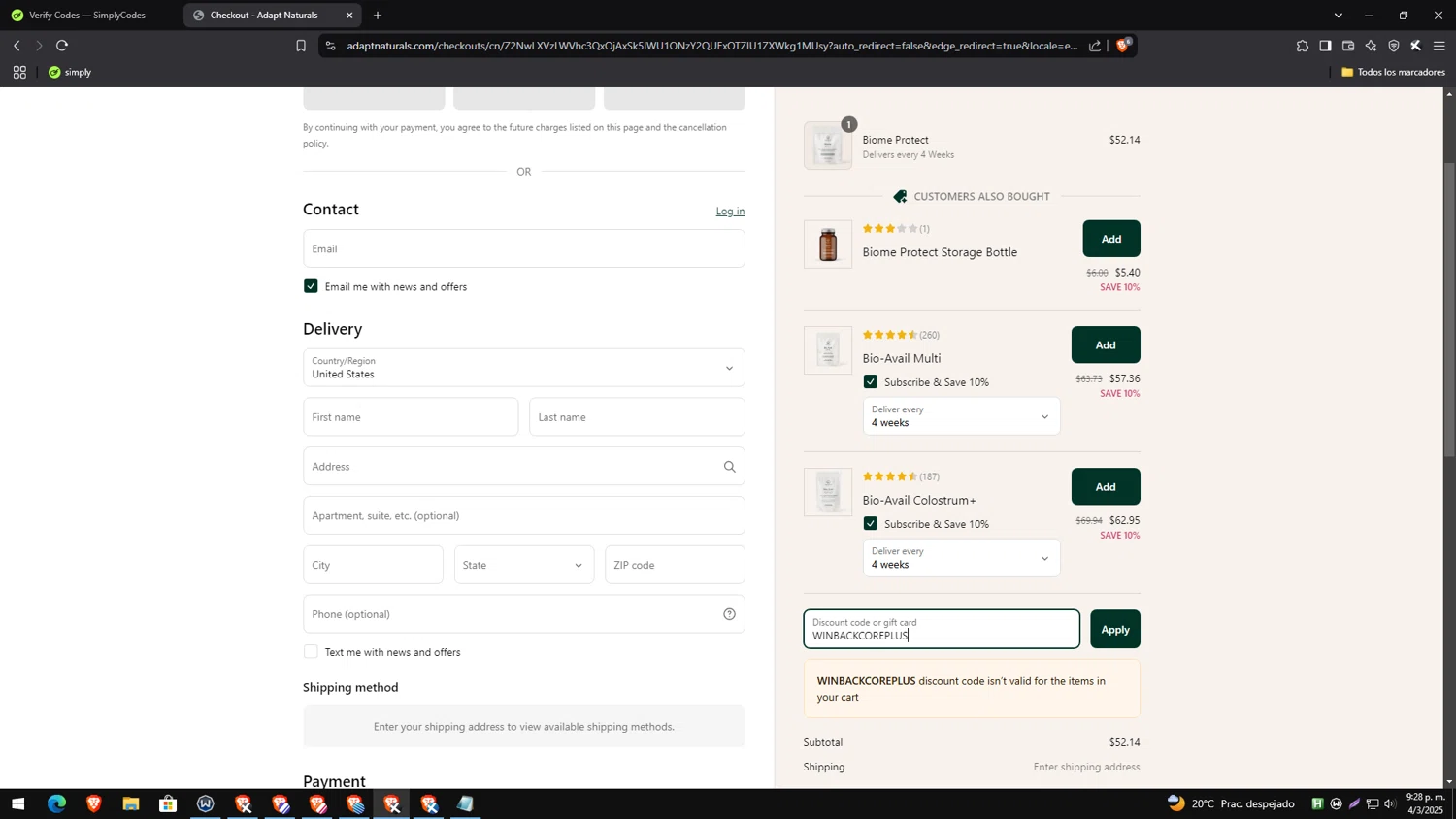The width and height of the screenshot is (1456, 819).
Task: Open Deliver every dropdown for Bio-Avail Multi
Action: pos(961,416)
